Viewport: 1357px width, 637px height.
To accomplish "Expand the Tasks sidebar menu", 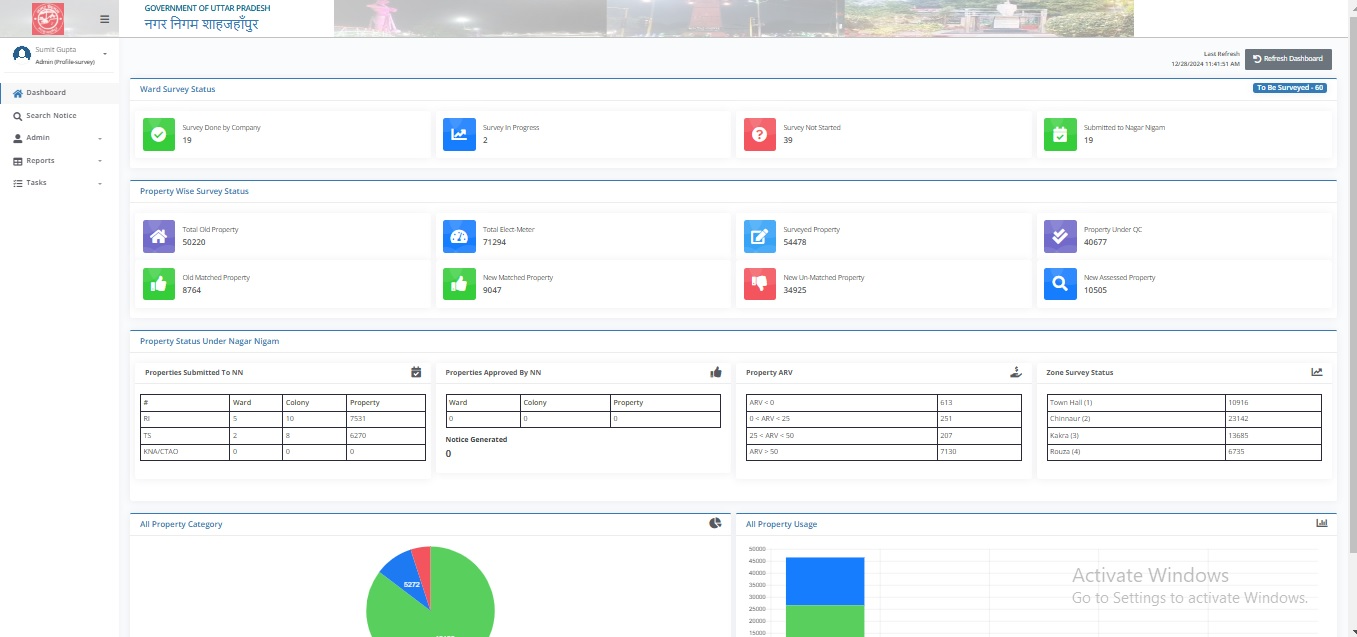I will click(x=59, y=183).
